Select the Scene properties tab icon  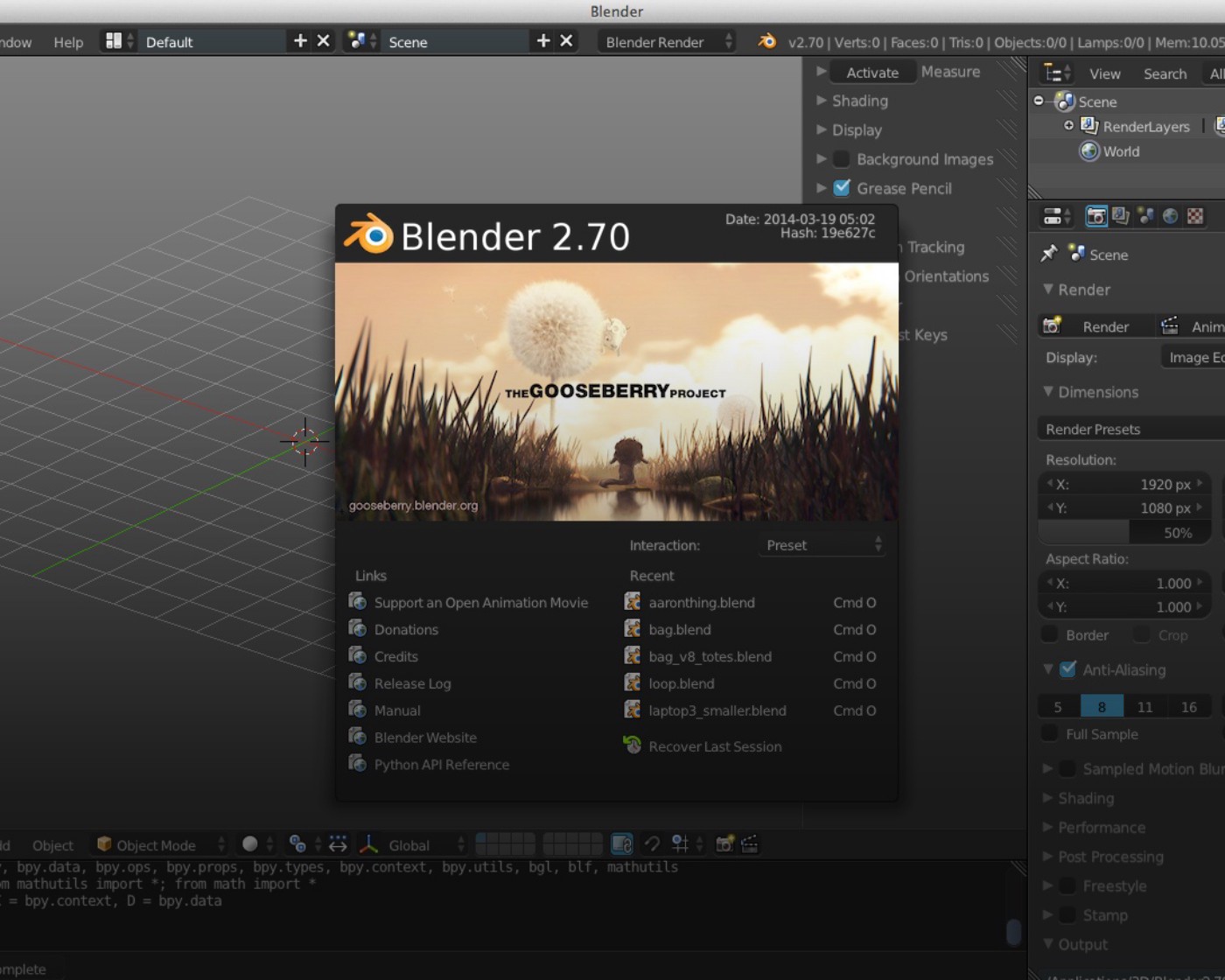[x=1145, y=216]
